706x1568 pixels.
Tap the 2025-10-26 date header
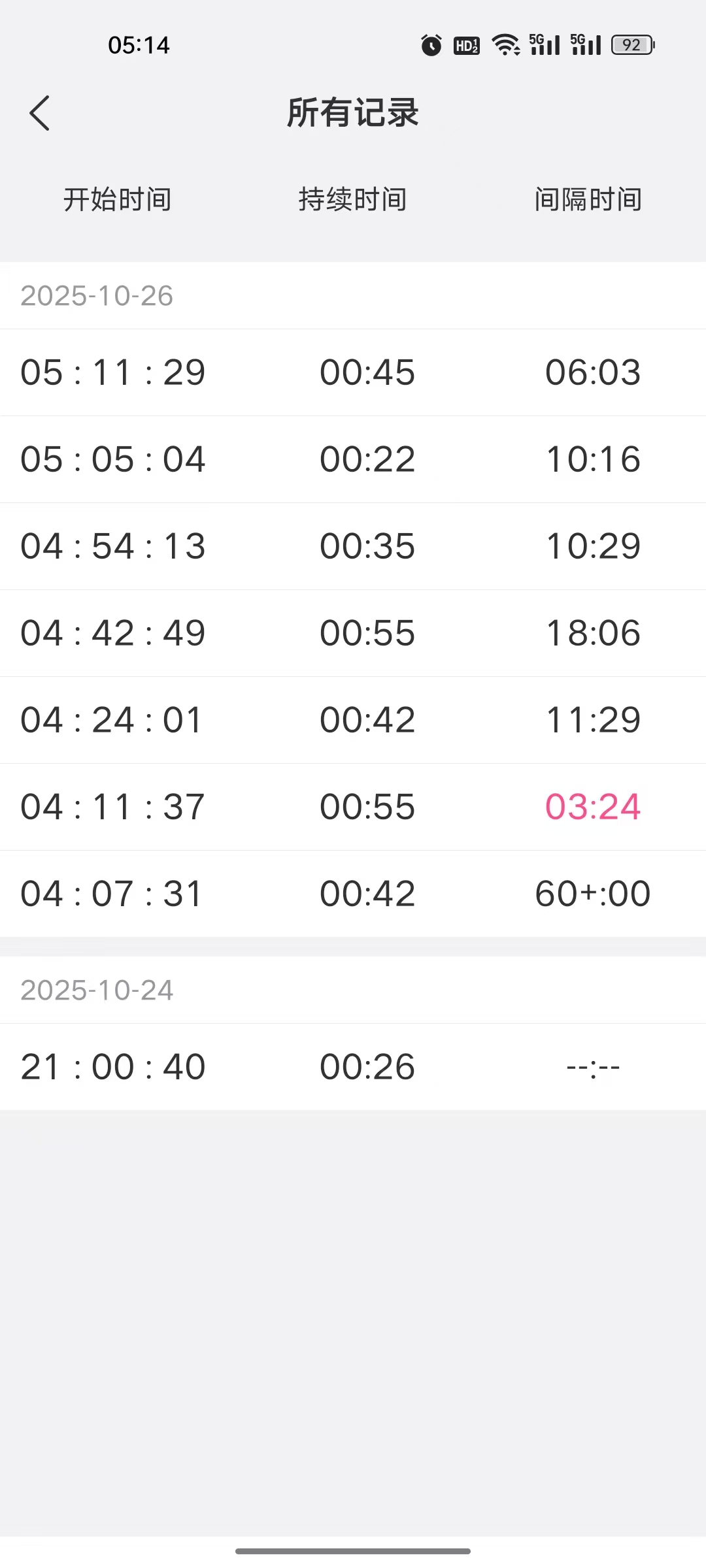pyautogui.click(x=97, y=296)
